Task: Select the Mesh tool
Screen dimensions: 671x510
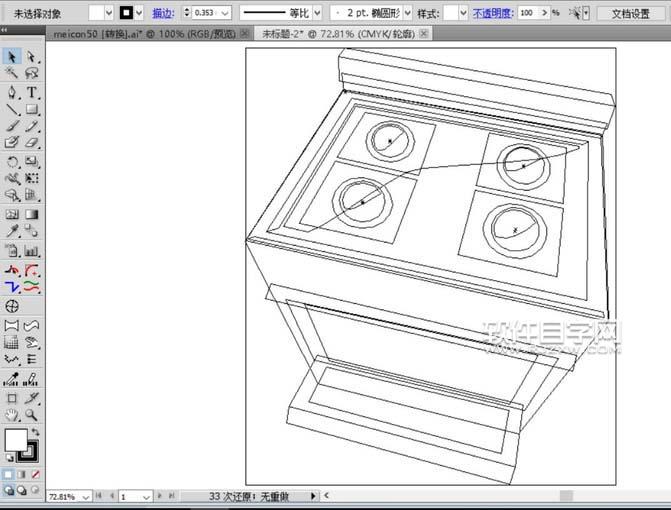Action: pos(12,214)
